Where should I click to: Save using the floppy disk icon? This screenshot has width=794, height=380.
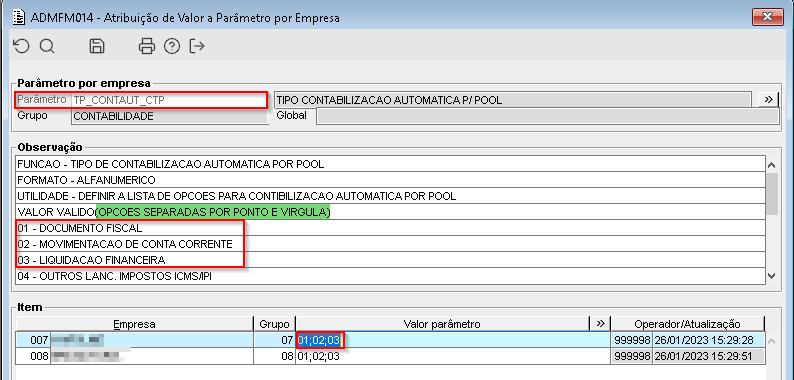click(97, 46)
